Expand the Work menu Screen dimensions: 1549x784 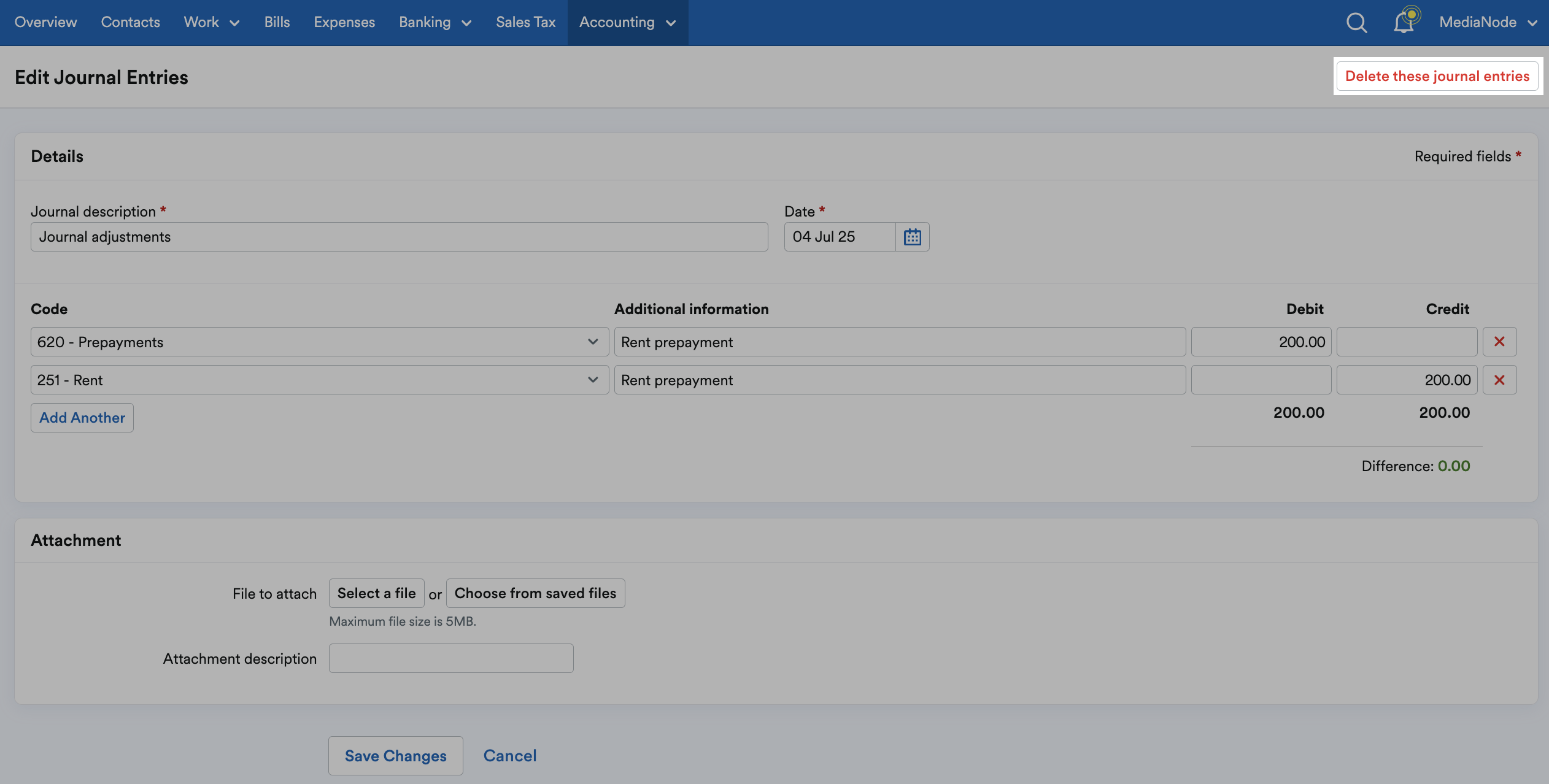[x=212, y=23]
